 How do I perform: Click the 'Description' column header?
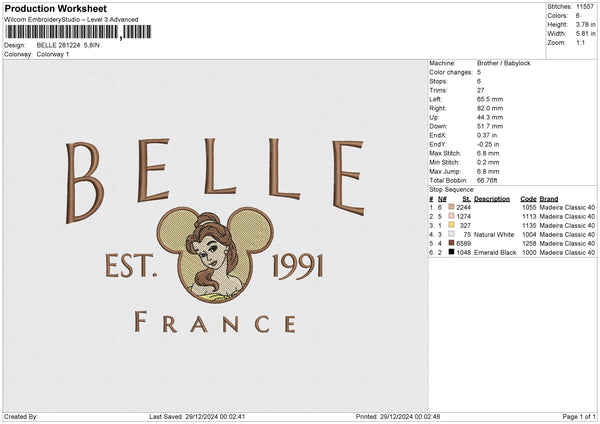point(492,199)
